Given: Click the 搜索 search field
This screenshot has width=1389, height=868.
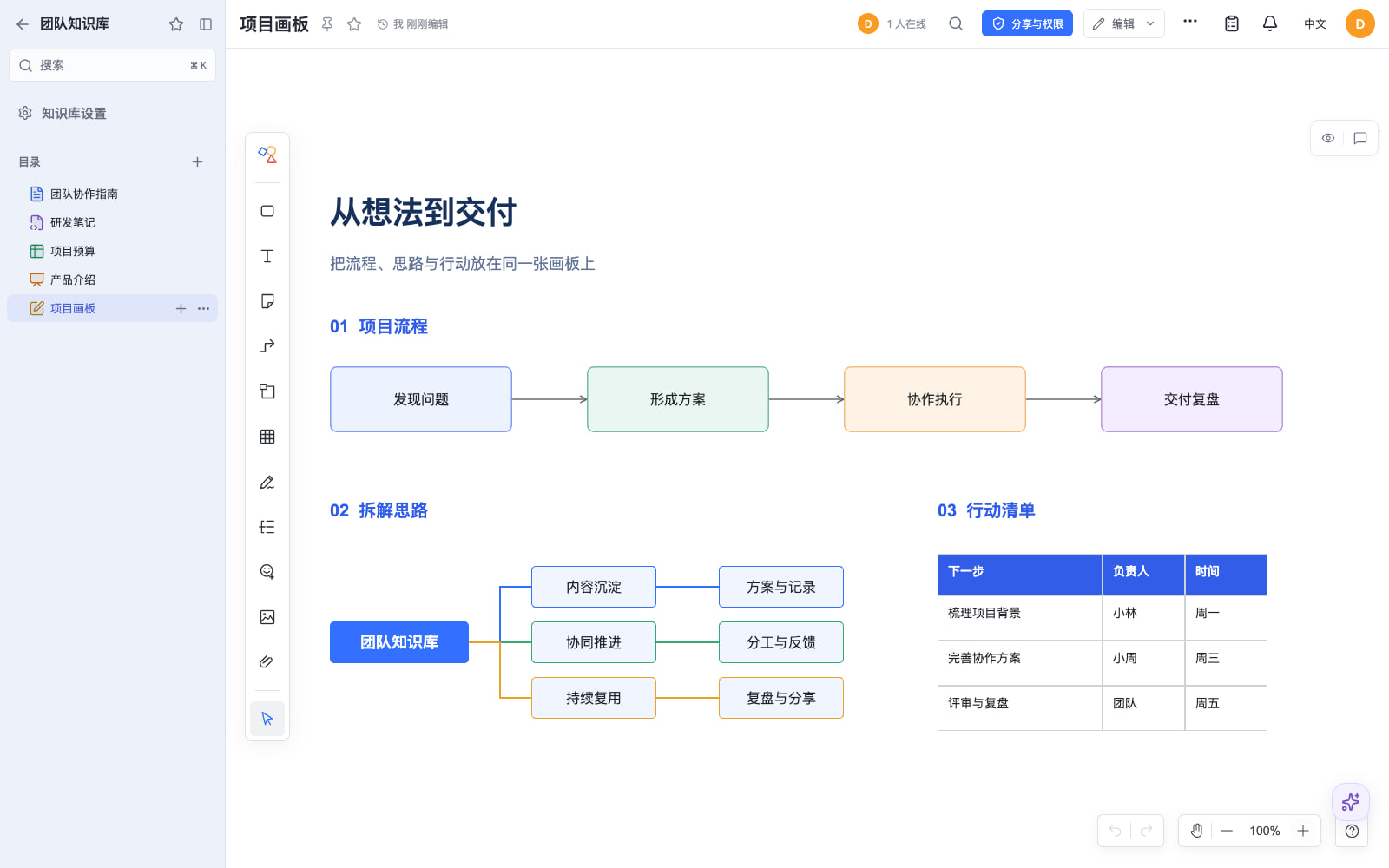Looking at the screenshot, I should (x=112, y=65).
